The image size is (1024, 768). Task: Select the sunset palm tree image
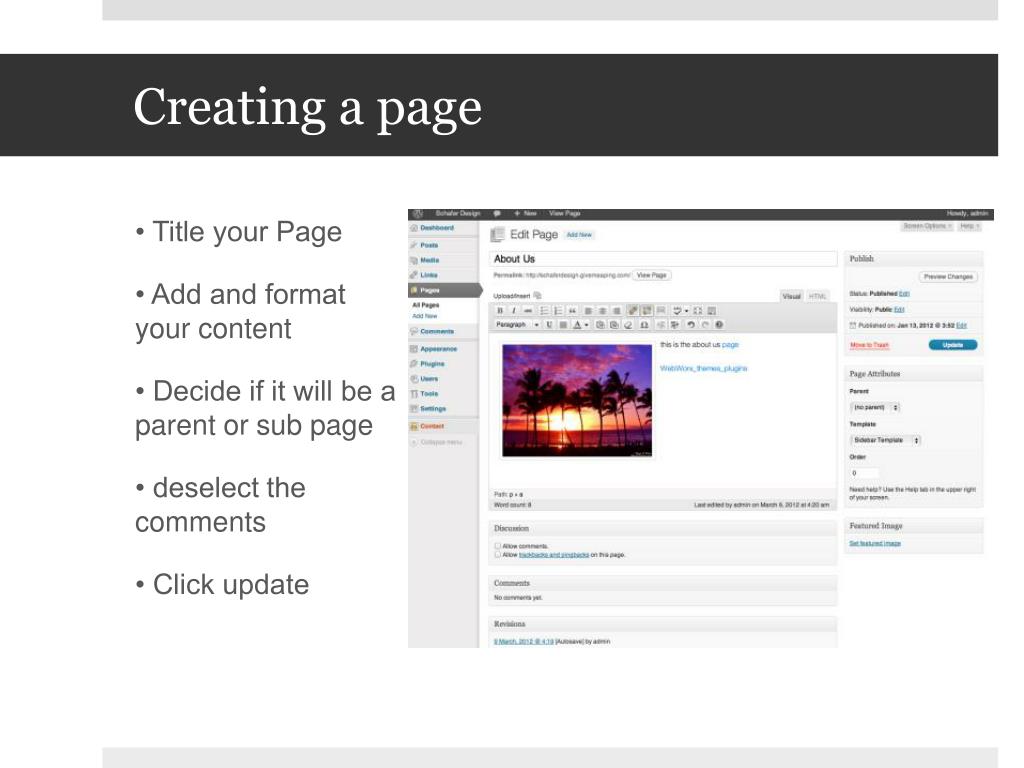[577, 400]
